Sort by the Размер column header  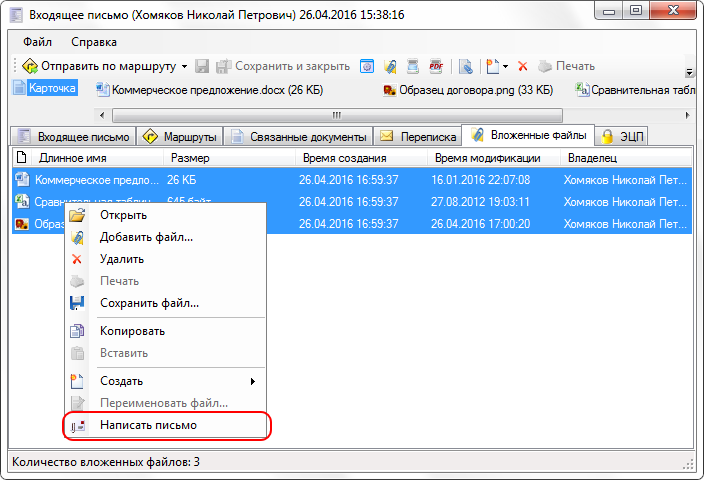(x=229, y=158)
